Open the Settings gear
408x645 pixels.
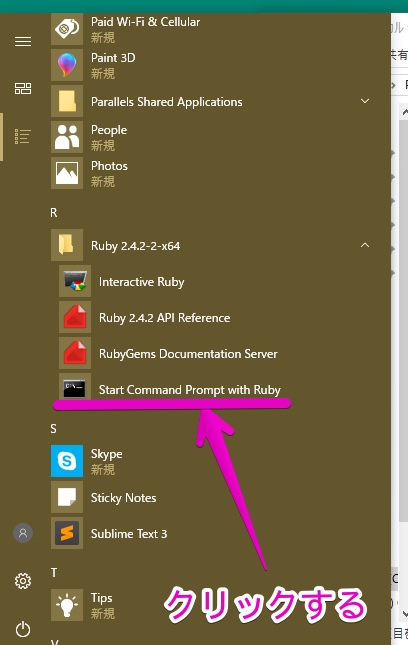tap(23, 581)
